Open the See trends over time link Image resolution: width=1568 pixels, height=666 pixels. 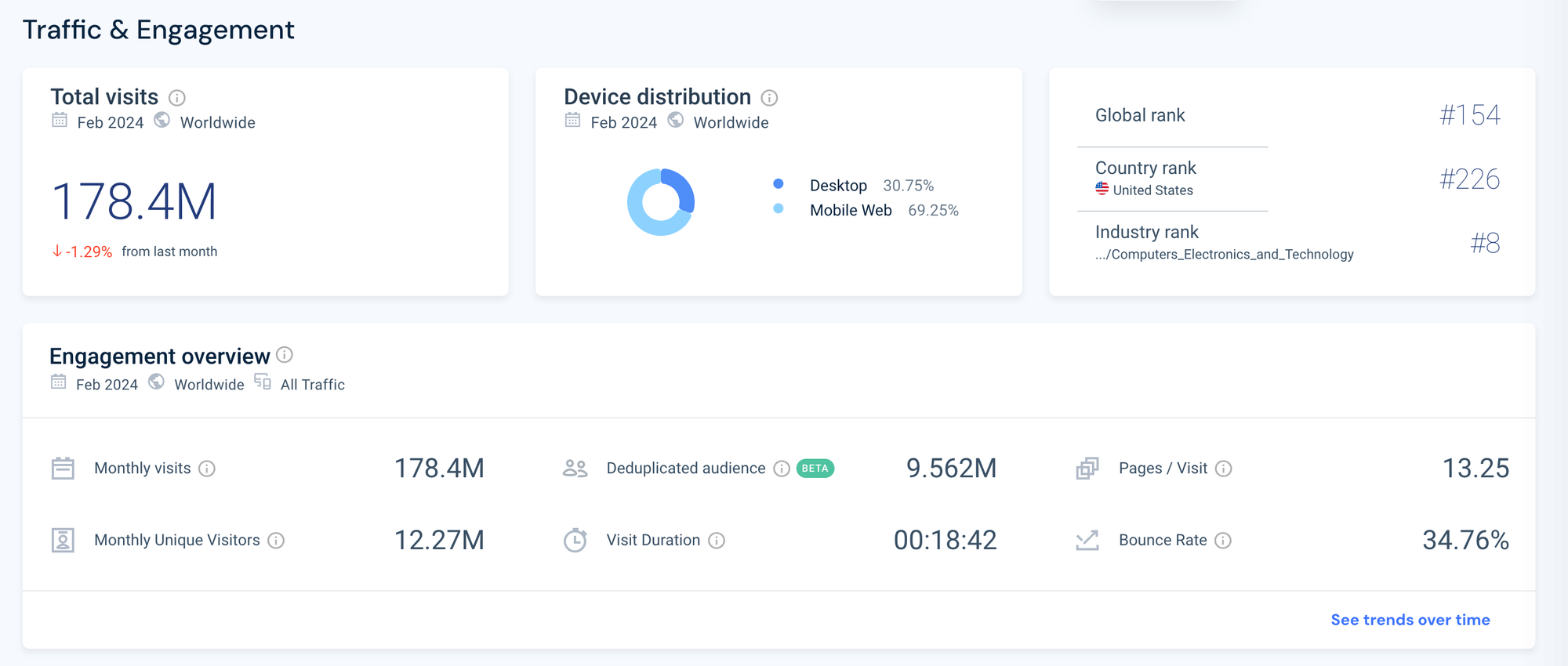tap(1410, 620)
